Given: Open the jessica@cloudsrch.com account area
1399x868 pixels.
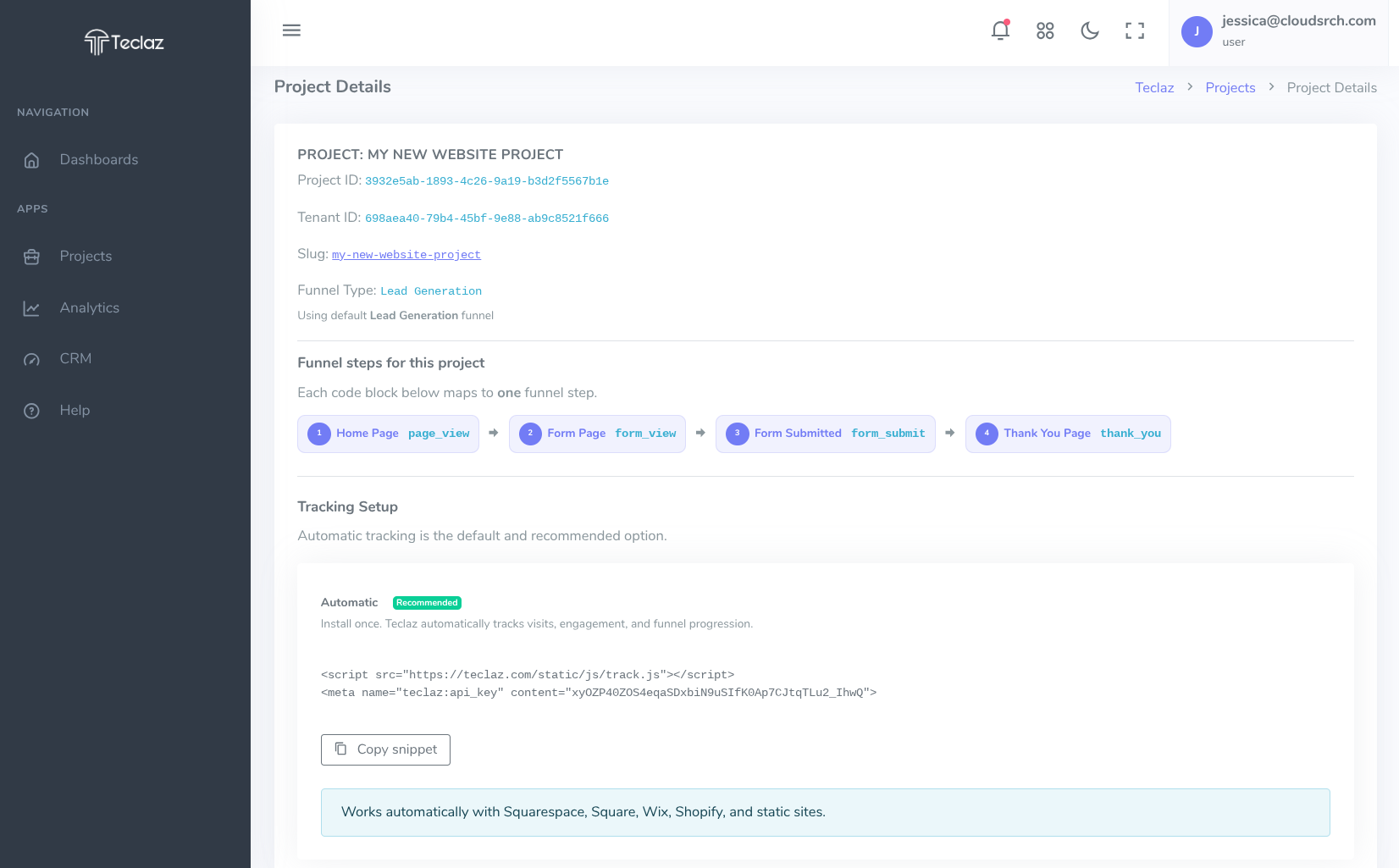Looking at the screenshot, I should [x=1298, y=20].
